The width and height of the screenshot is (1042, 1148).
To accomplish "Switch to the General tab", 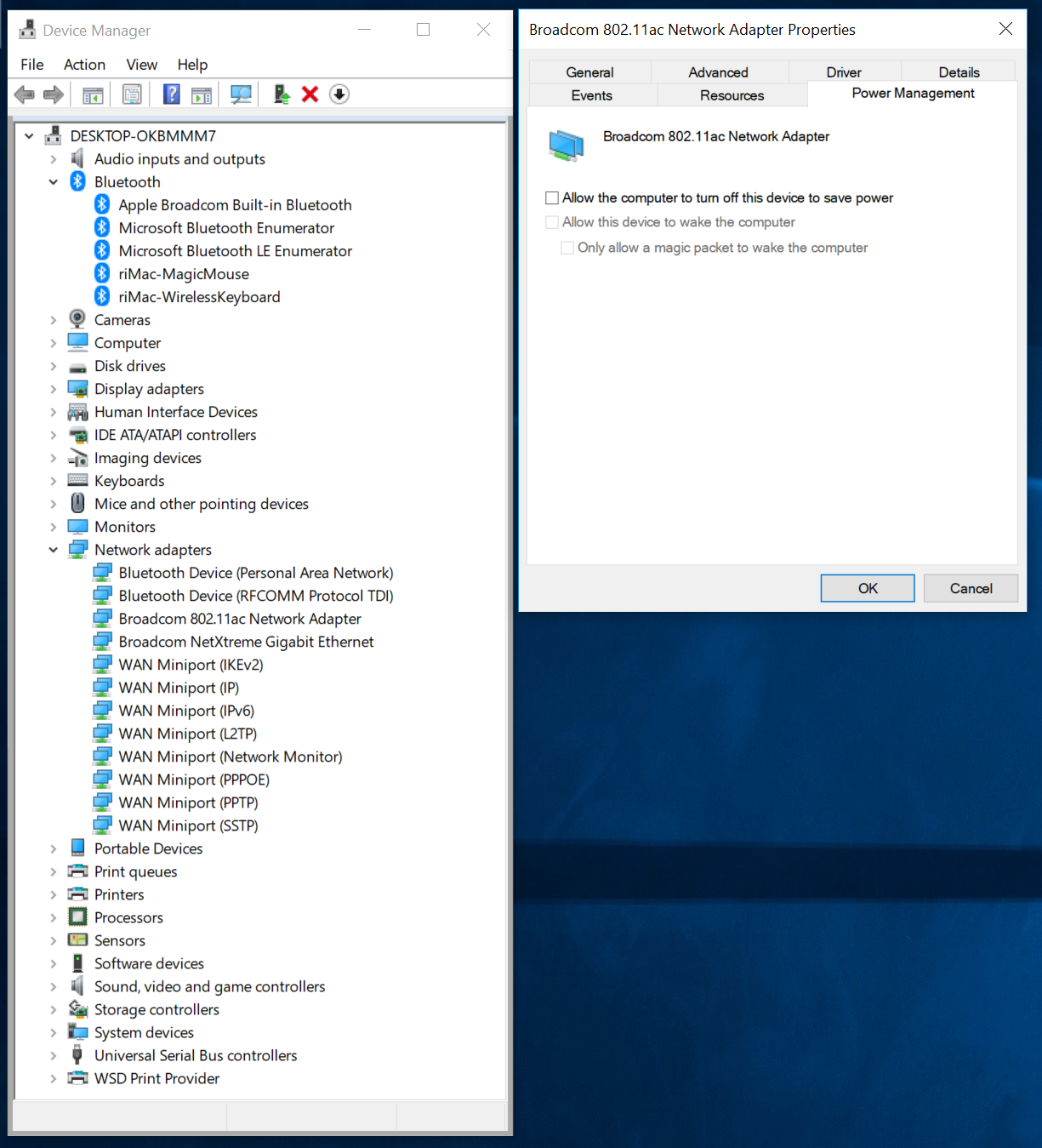I will click(x=589, y=72).
